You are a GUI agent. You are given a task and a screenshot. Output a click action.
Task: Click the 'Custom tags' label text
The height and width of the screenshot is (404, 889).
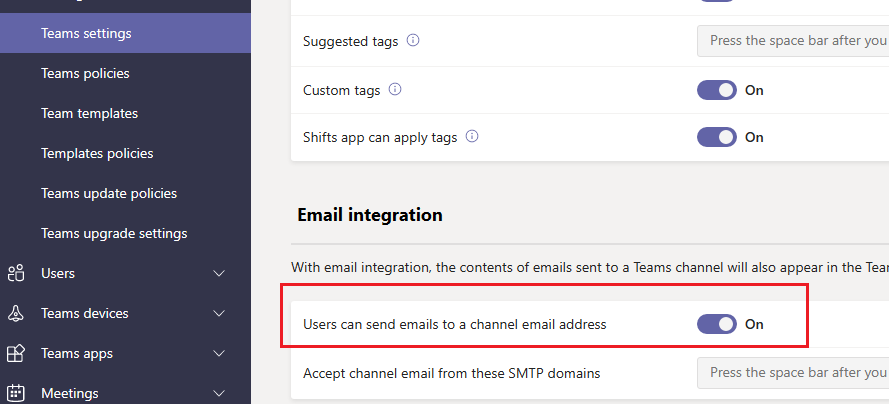[x=342, y=91]
